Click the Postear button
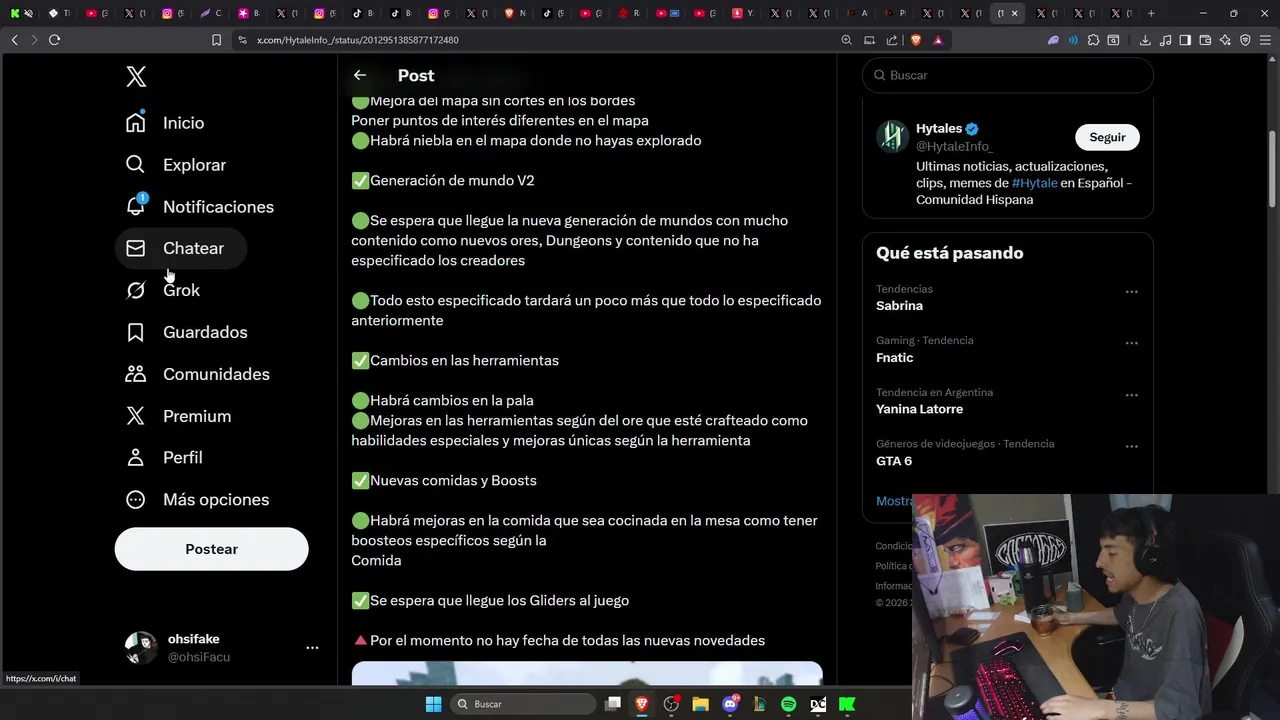1280x720 pixels. [x=211, y=549]
